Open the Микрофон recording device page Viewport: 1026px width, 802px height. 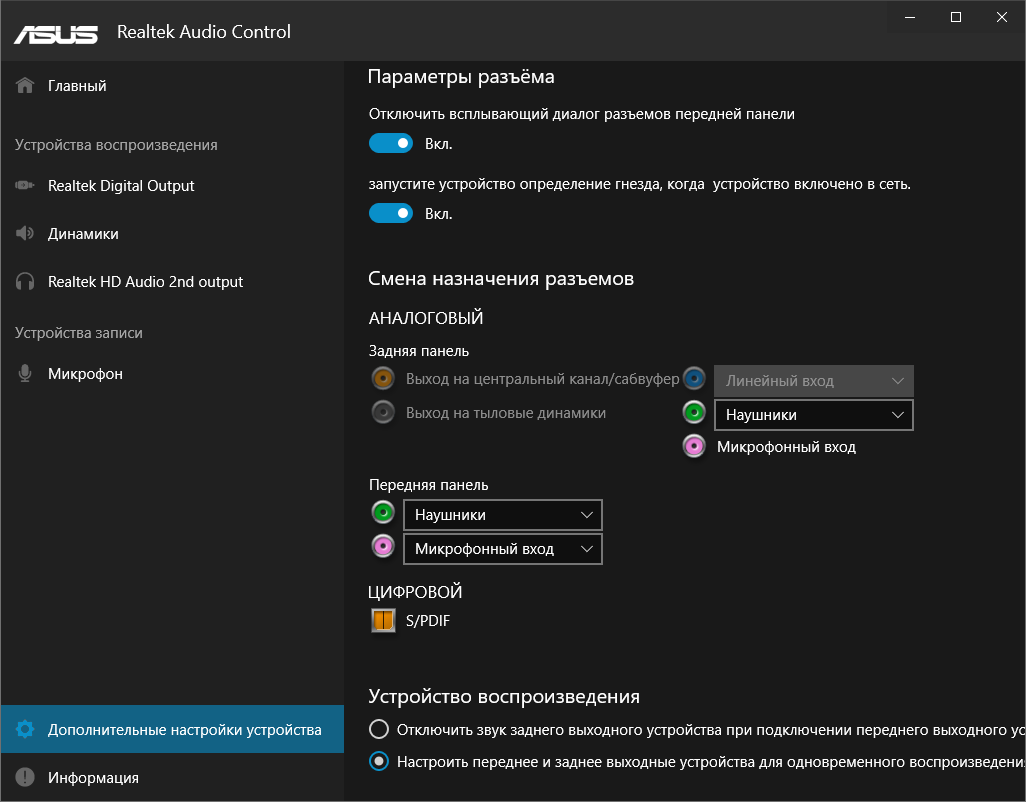[172, 373]
